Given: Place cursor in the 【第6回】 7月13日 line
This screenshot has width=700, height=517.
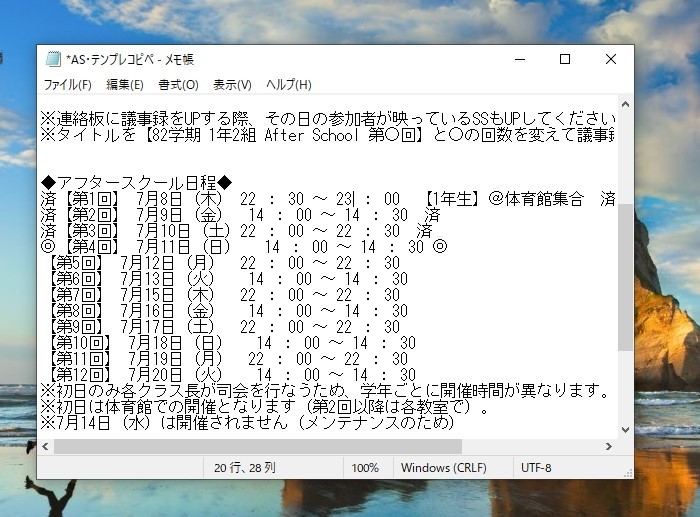Looking at the screenshot, I should pyautogui.click(x=228, y=279).
